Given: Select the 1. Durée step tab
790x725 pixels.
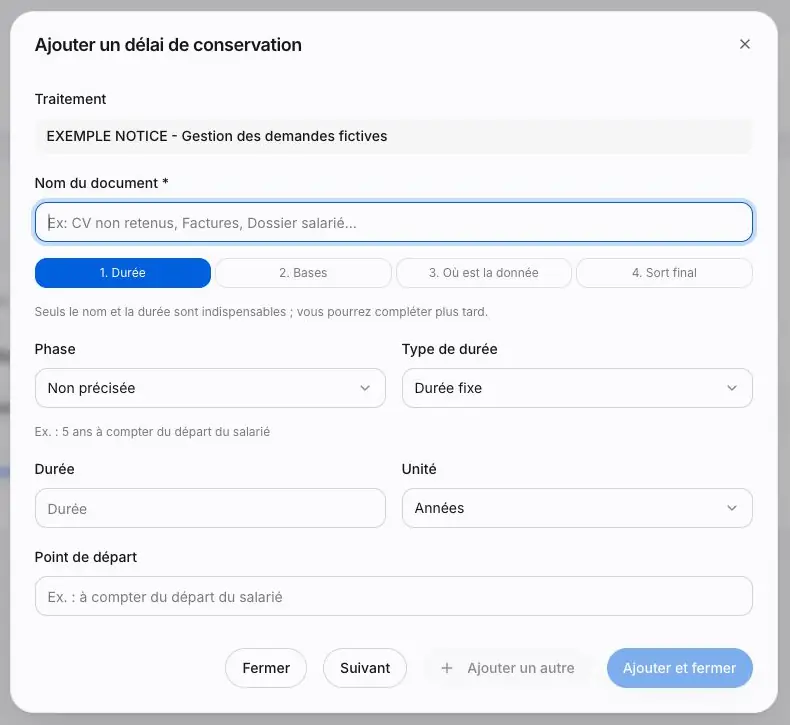Looking at the screenshot, I should (x=122, y=273).
